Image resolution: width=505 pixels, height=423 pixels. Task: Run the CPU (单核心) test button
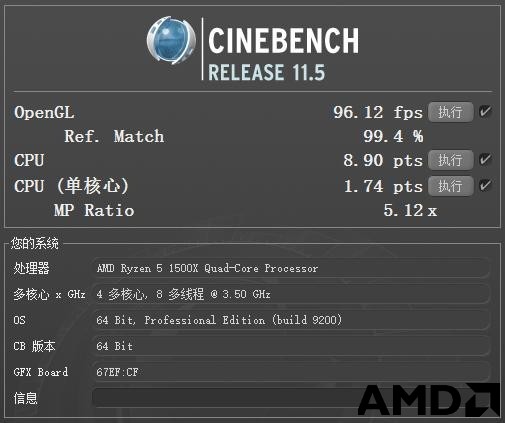click(x=451, y=186)
